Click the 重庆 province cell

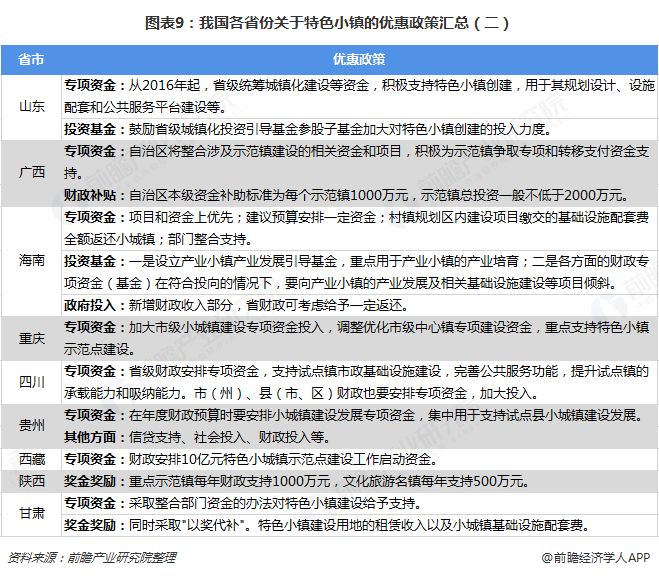32,338
